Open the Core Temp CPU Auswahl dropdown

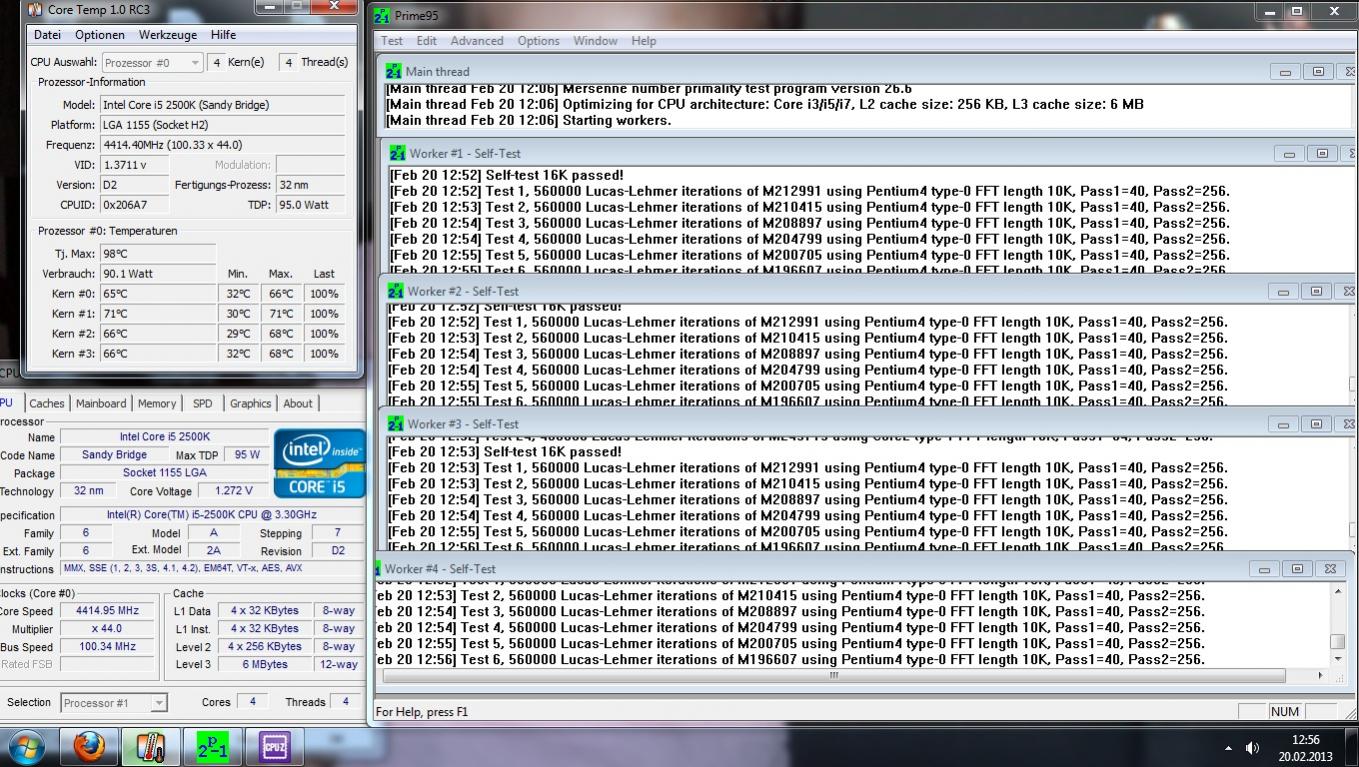pos(152,62)
